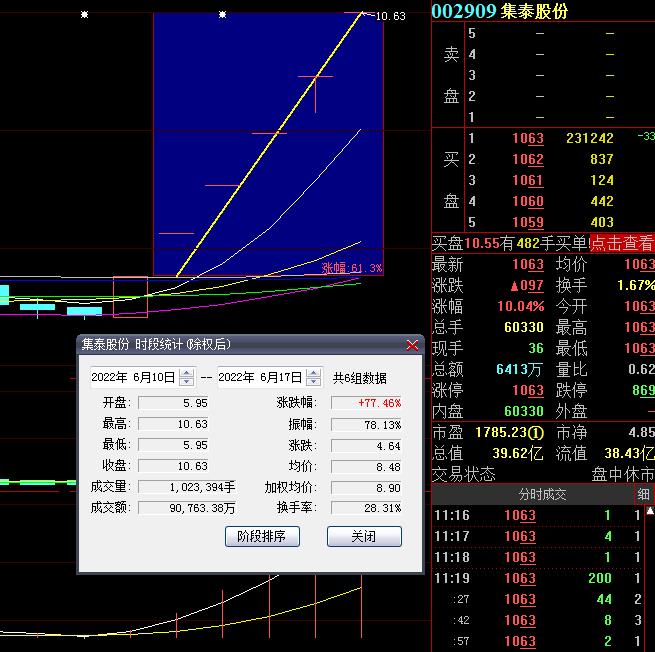Open the 分时成交 tab header

[x=542, y=495]
